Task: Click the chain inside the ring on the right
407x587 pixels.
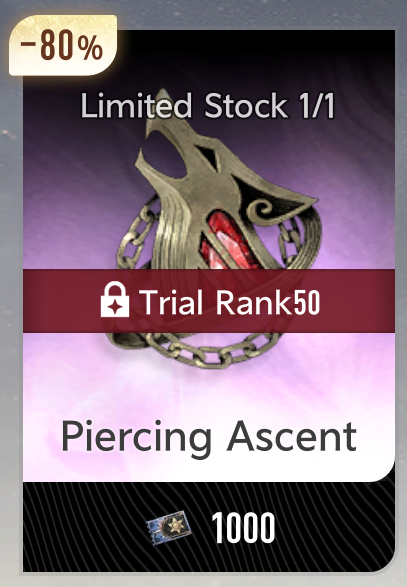Action: [291, 241]
